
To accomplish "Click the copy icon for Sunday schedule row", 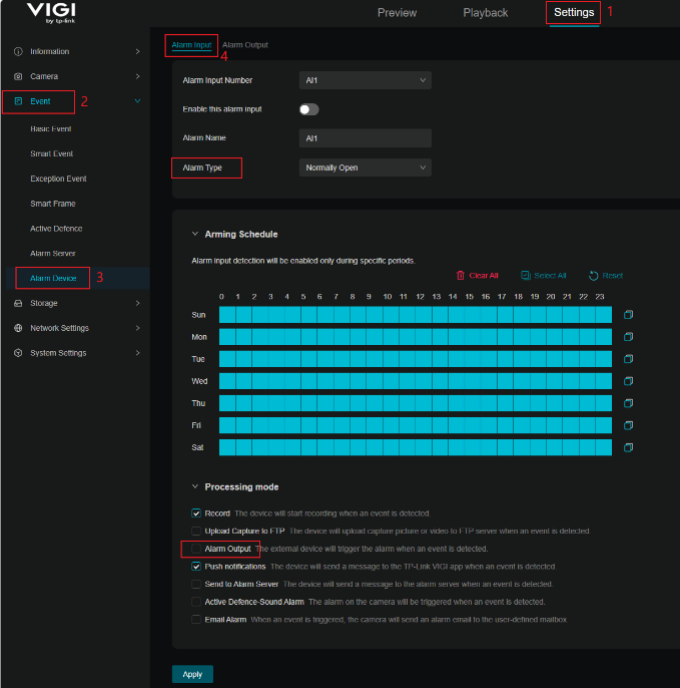I will (x=628, y=315).
